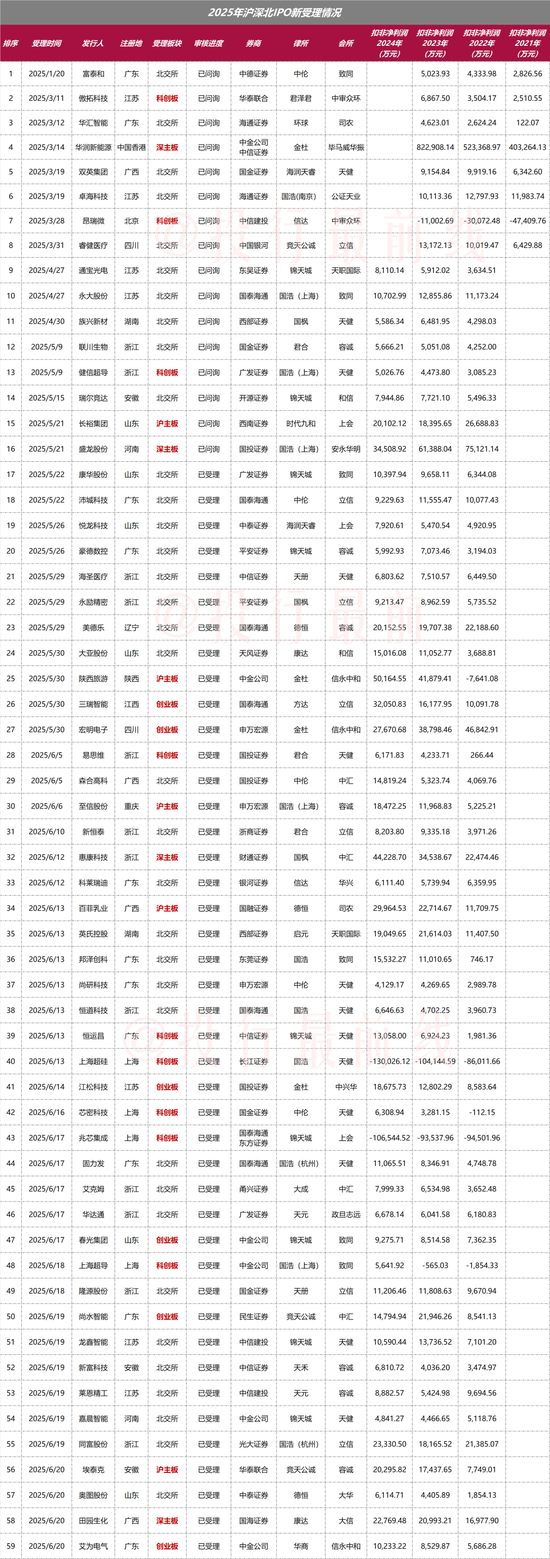Select issuer cell '科莱瑞迪'

coord(93,884)
